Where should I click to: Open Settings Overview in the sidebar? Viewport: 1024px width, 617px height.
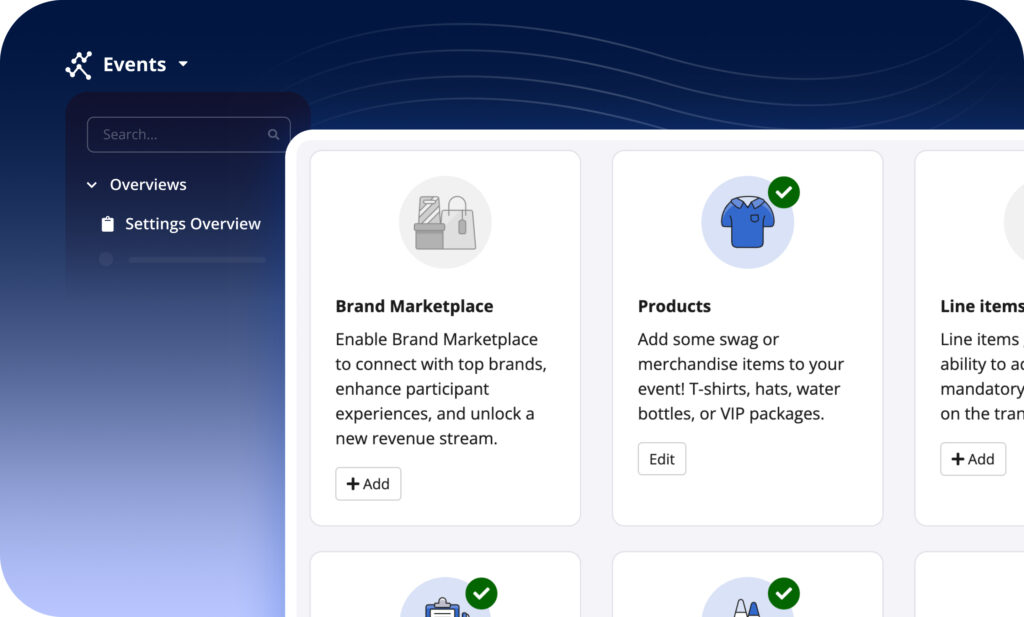(192, 224)
